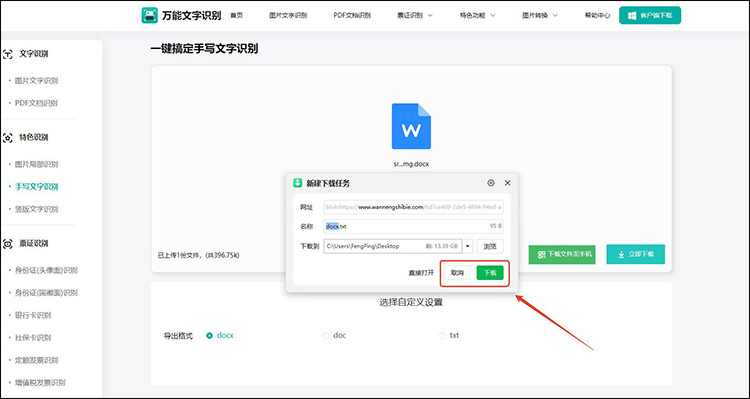This screenshot has height=399, width=750.
Task: Click the 一键搞定手写文字识别 heading
Action: tap(204, 48)
